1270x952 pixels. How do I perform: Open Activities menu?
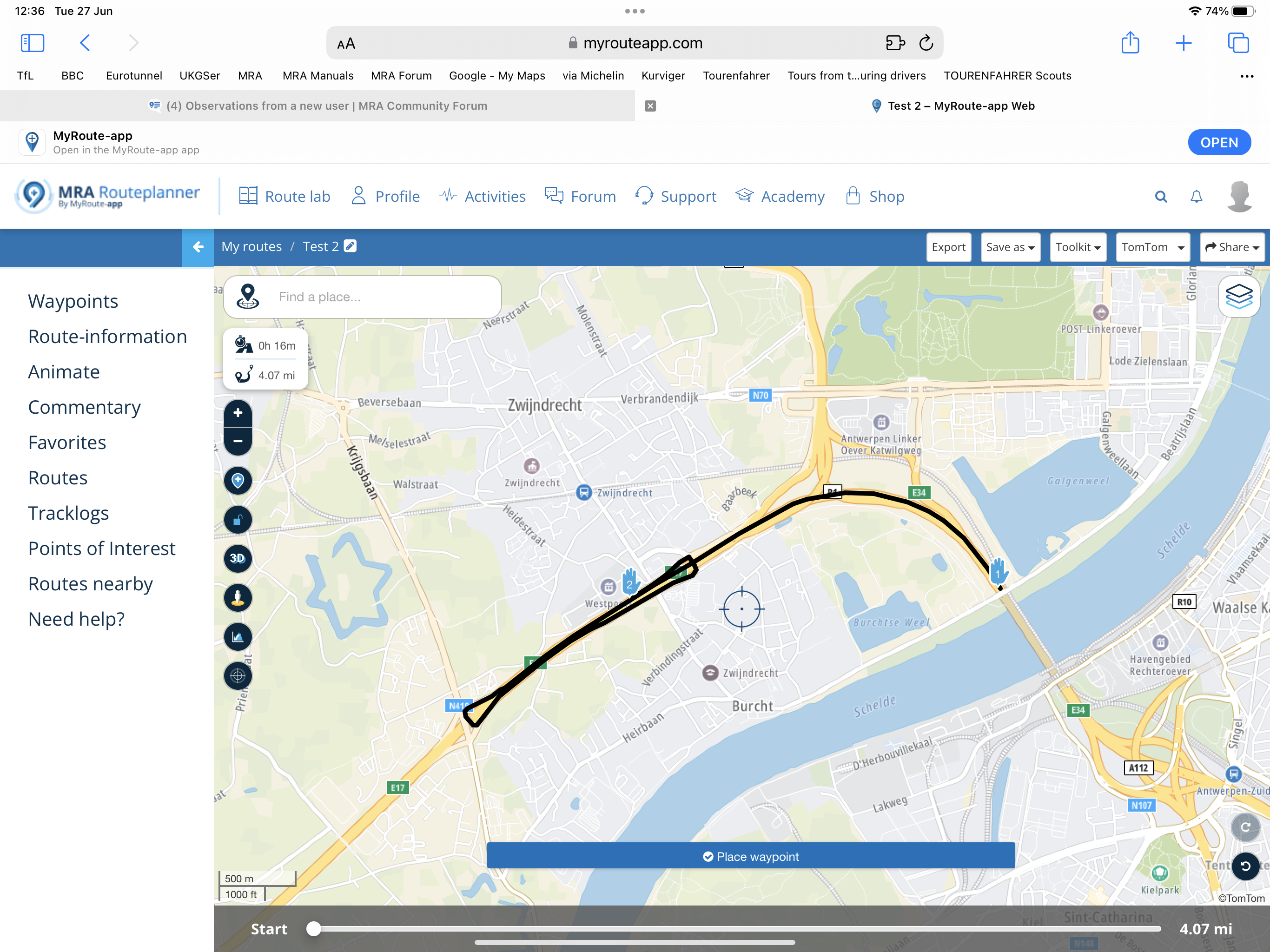click(482, 196)
